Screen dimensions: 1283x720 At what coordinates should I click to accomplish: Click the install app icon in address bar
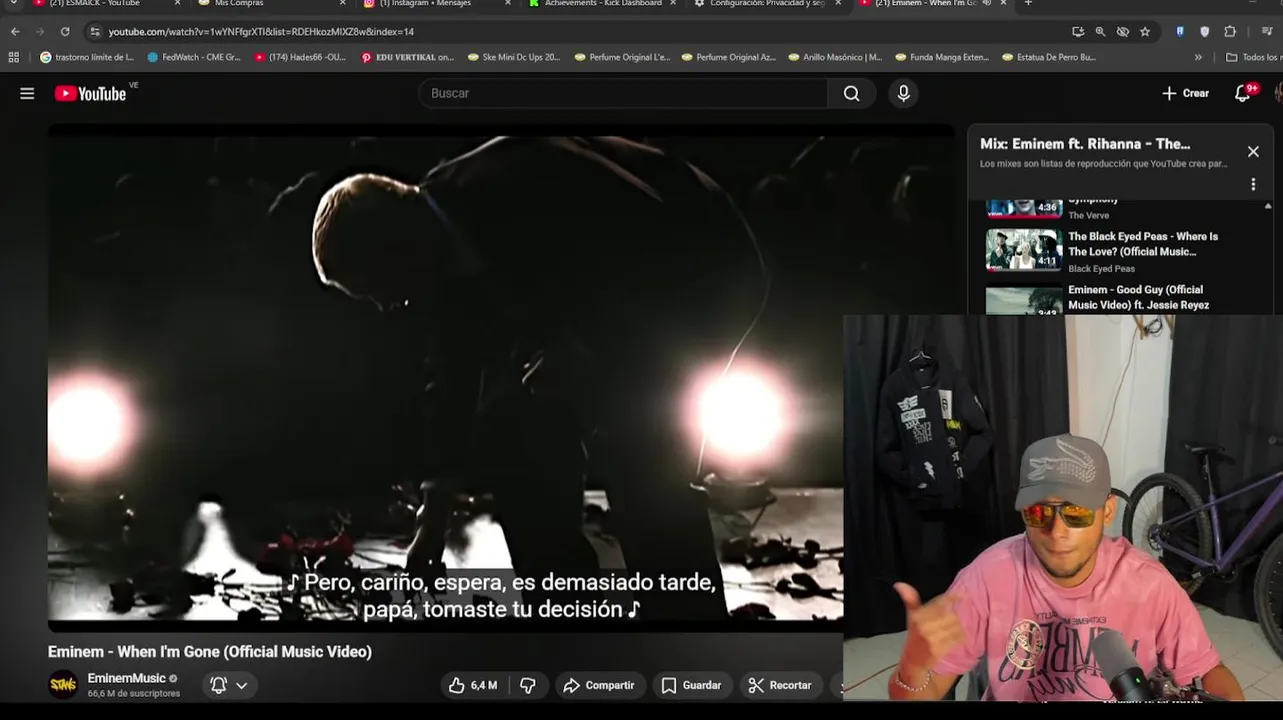click(x=1077, y=32)
